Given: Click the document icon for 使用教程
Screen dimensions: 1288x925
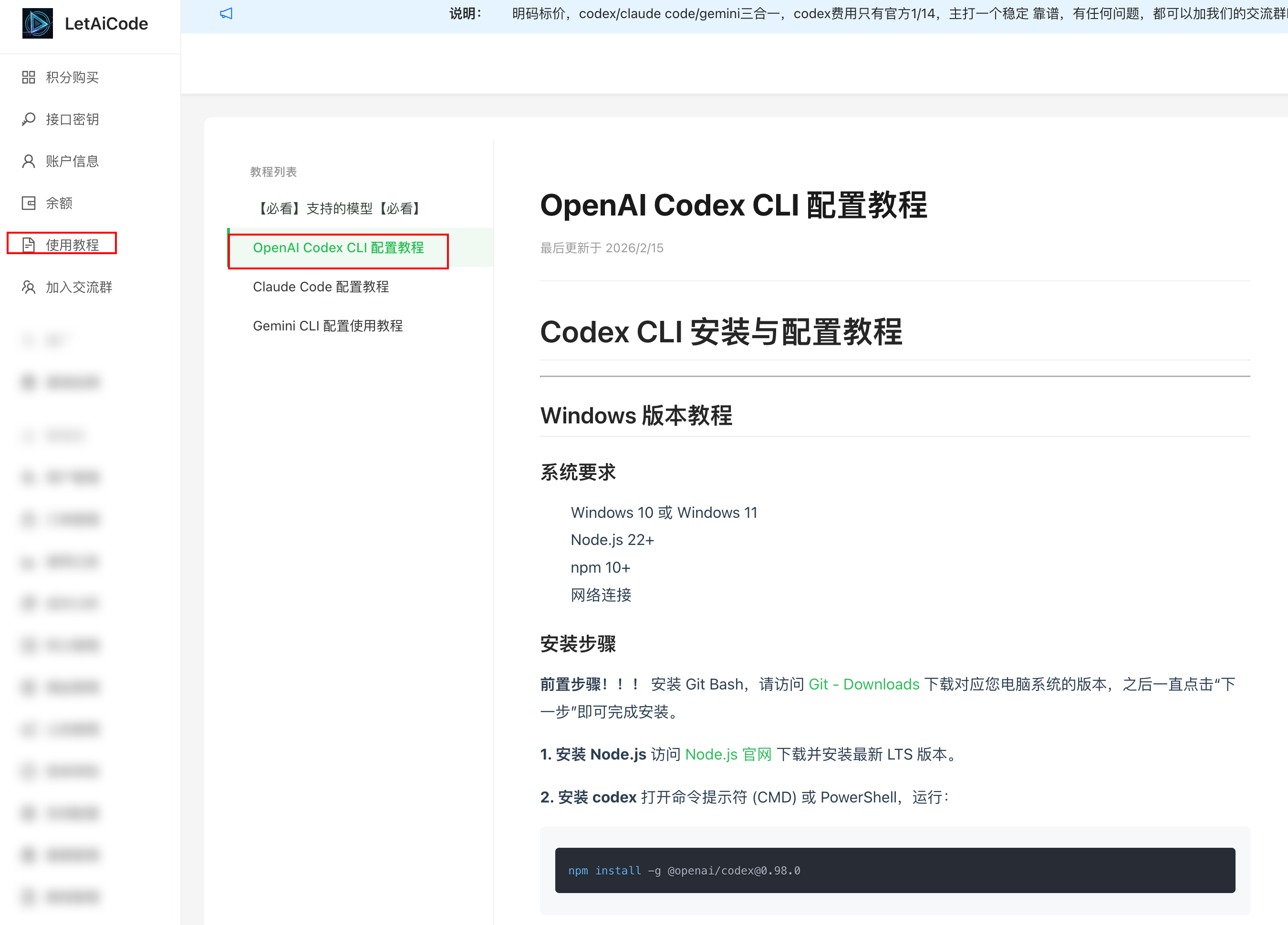Looking at the screenshot, I should [x=29, y=245].
